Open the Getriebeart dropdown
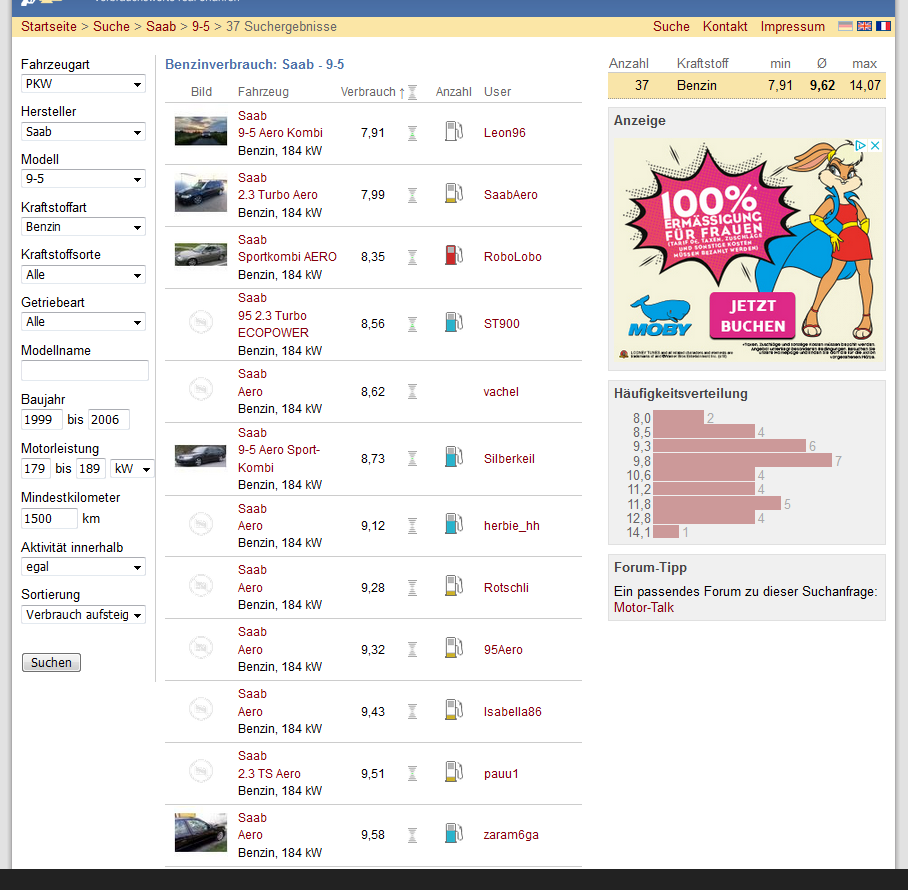The image size is (908, 890). [x=83, y=322]
